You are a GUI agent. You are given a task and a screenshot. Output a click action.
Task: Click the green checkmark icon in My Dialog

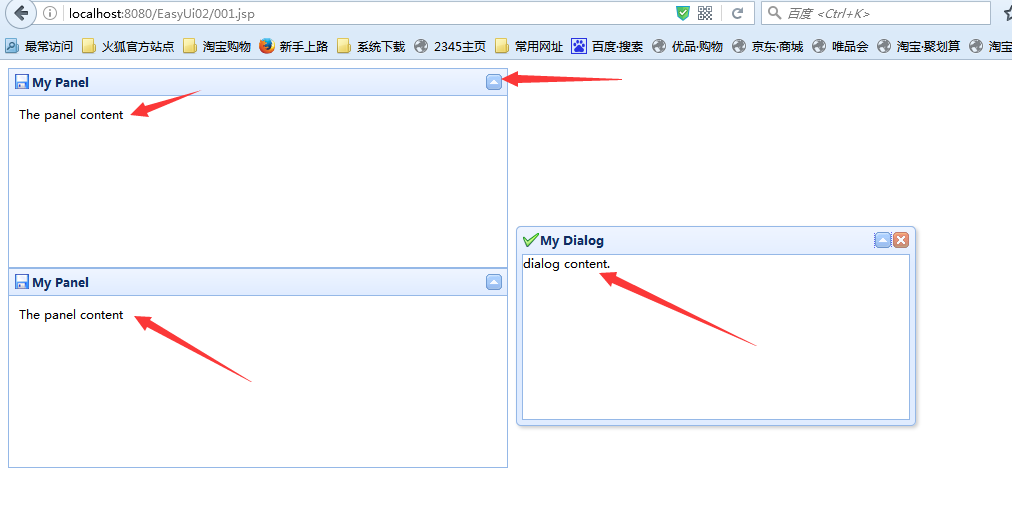[531, 240]
